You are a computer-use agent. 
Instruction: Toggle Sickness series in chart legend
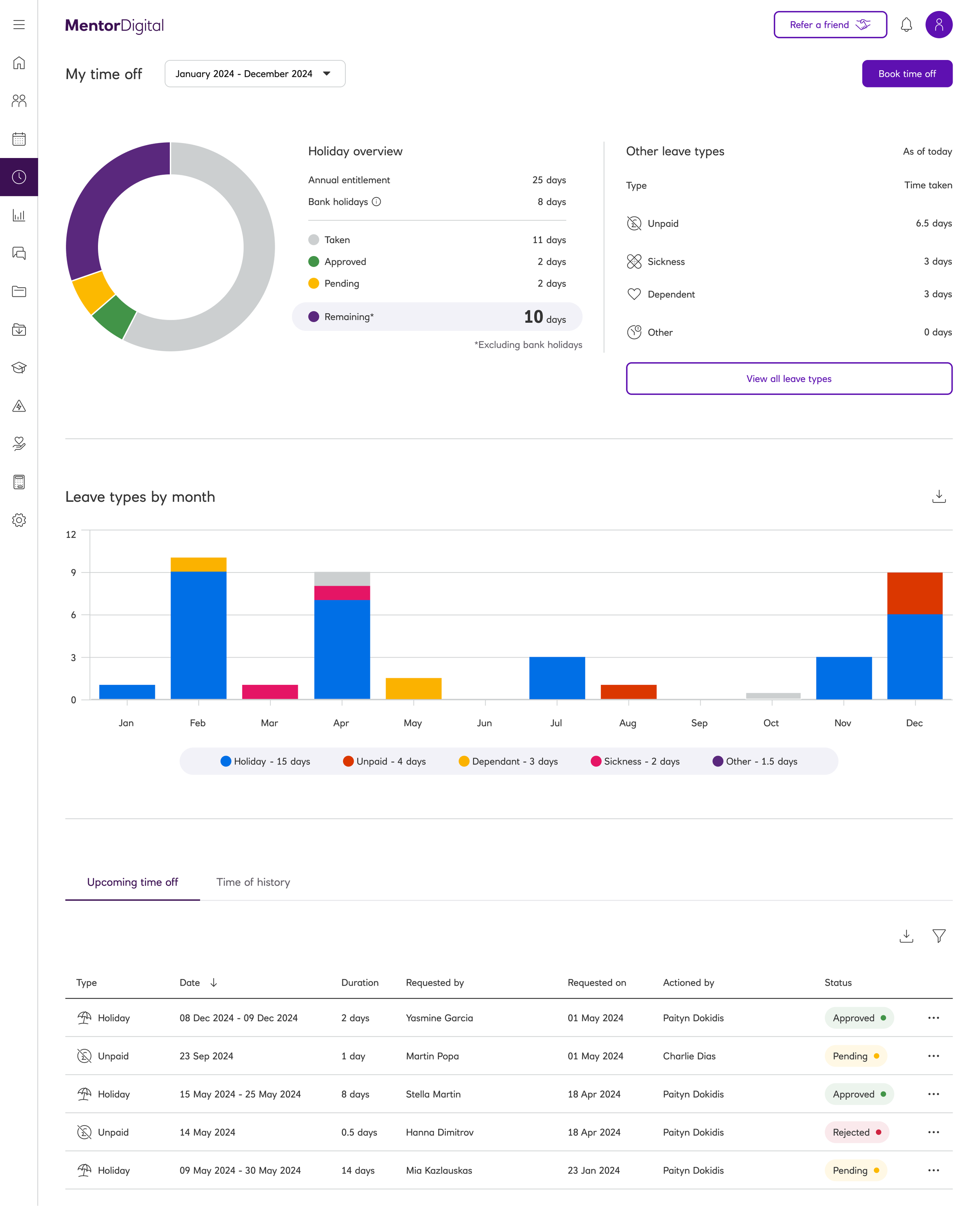coord(635,761)
